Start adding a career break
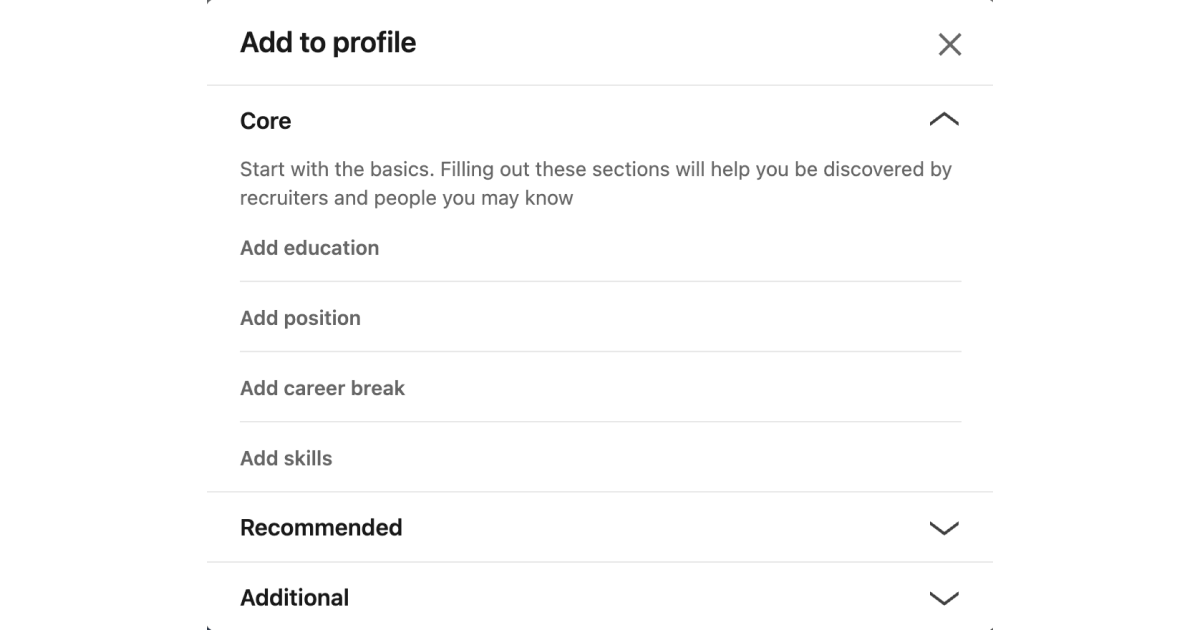This screenshot has height=630, width=1200. (322, 387)
